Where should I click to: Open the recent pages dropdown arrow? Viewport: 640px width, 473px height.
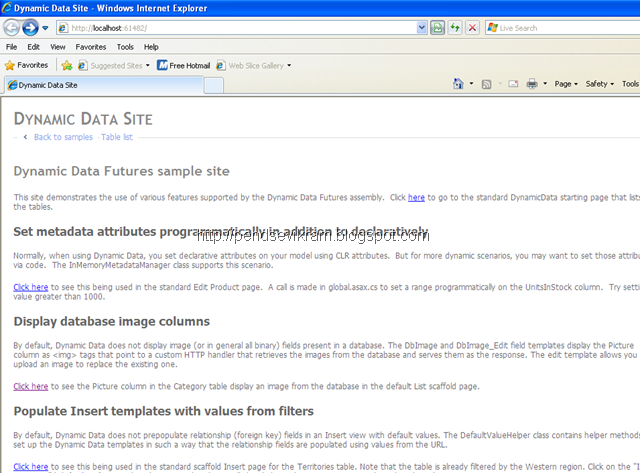(45, 28)
